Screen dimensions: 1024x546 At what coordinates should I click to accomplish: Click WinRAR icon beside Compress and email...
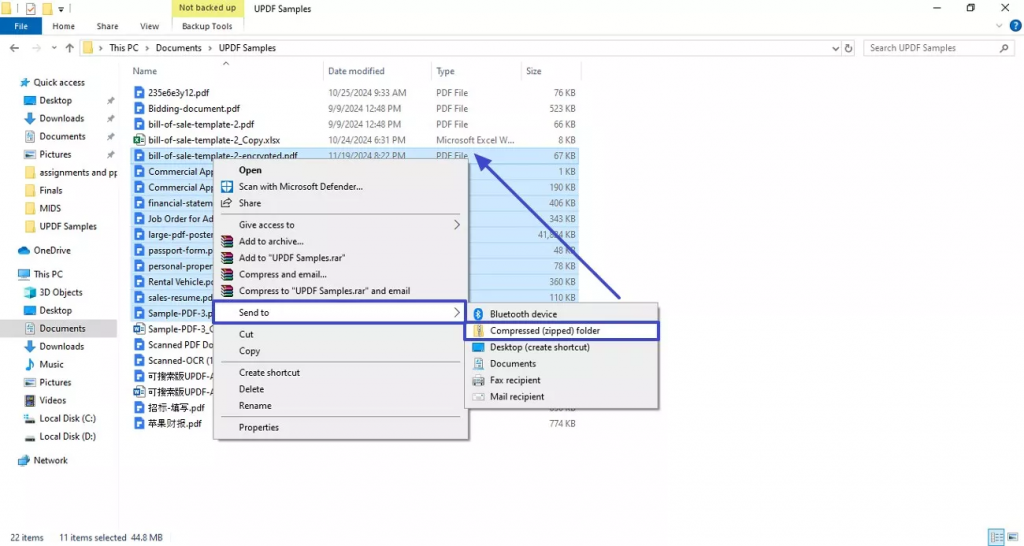coord(227,274)
